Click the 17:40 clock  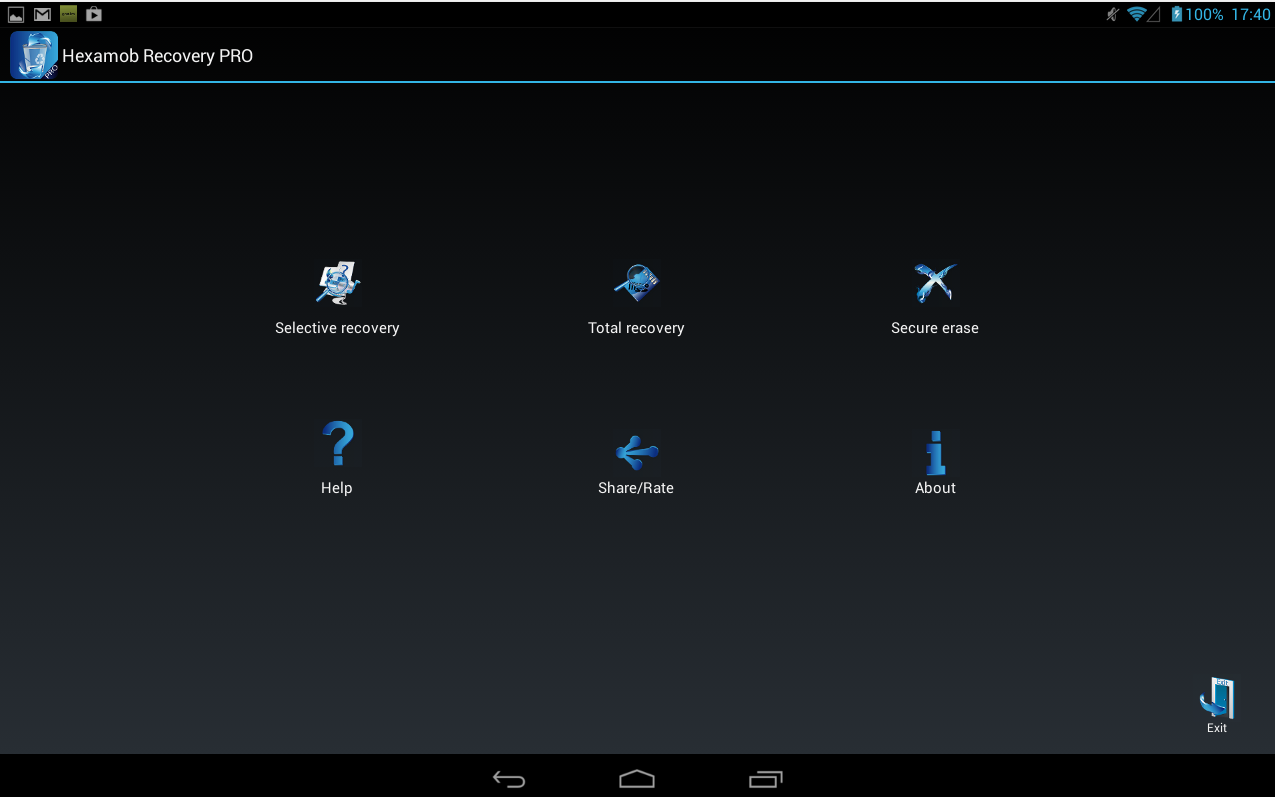[x=1250, y=15]
